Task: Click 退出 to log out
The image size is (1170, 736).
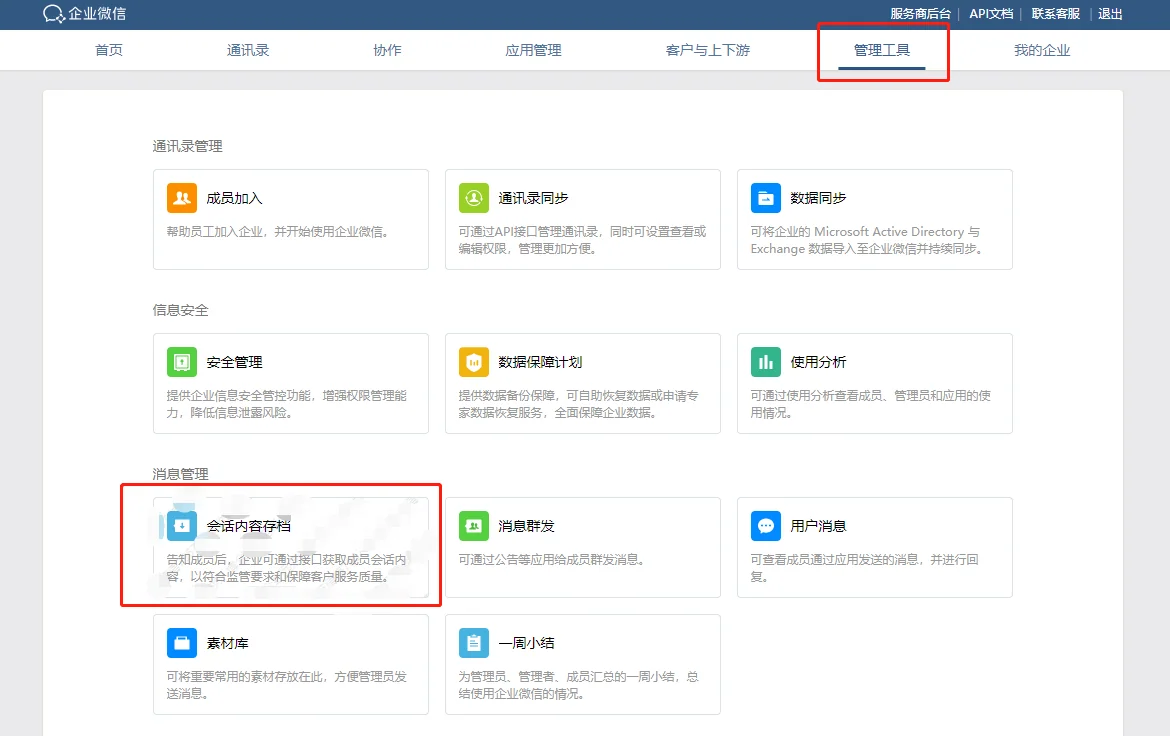Action: 1110,13
